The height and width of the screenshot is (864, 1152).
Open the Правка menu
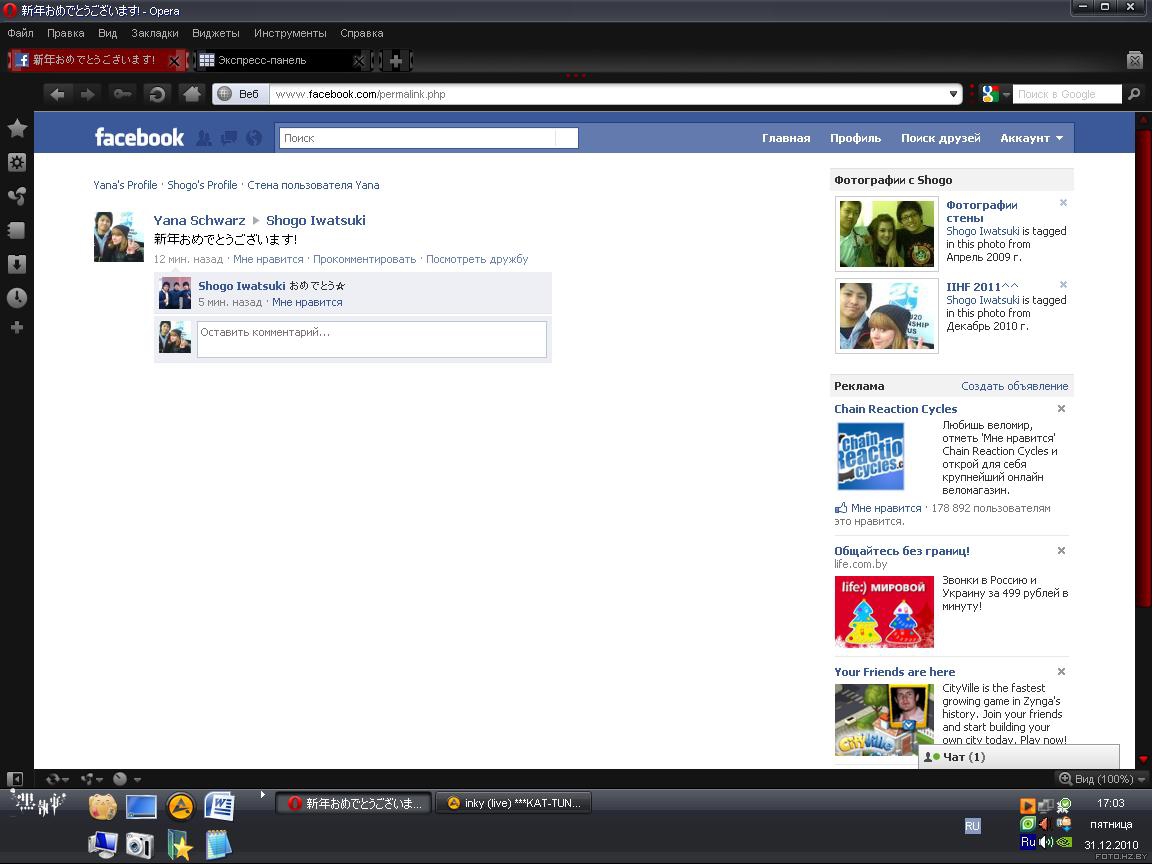[x=65, y=33]
